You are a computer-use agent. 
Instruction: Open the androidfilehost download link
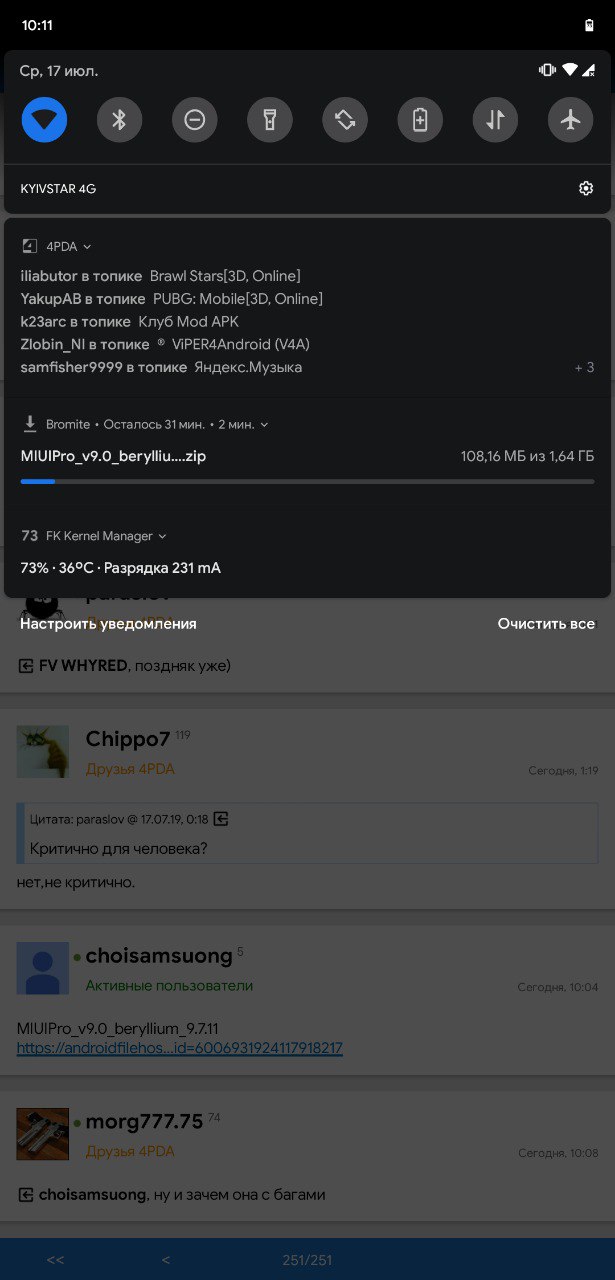pyautogui.click(x=180, y=1048)
